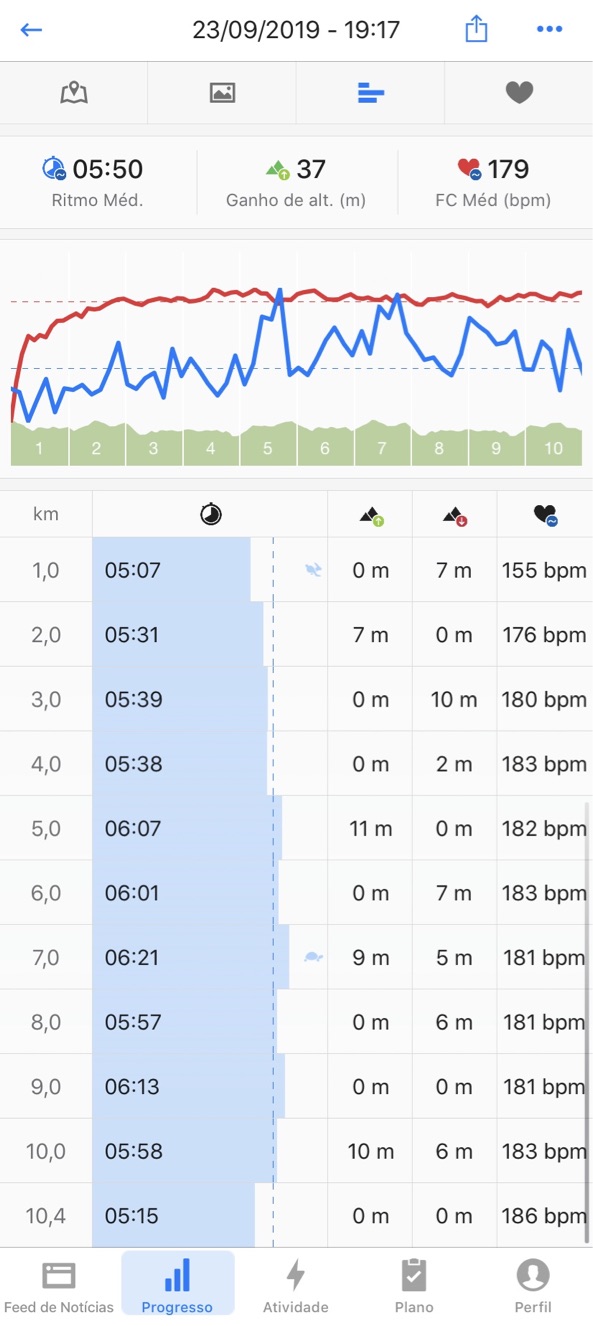Tap the heart rate column header icon
Viewport: 593px width, 1326px height.
pos(545,516)
